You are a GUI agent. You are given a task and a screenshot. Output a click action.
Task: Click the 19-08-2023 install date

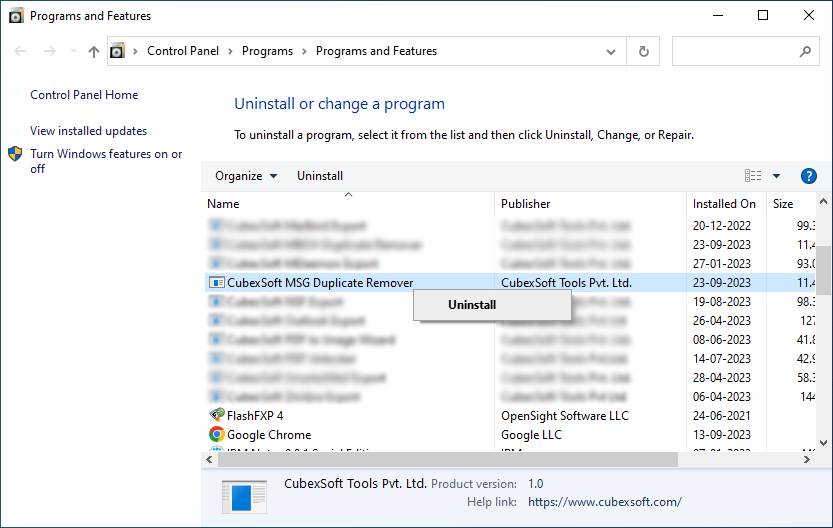pos(721,302)
